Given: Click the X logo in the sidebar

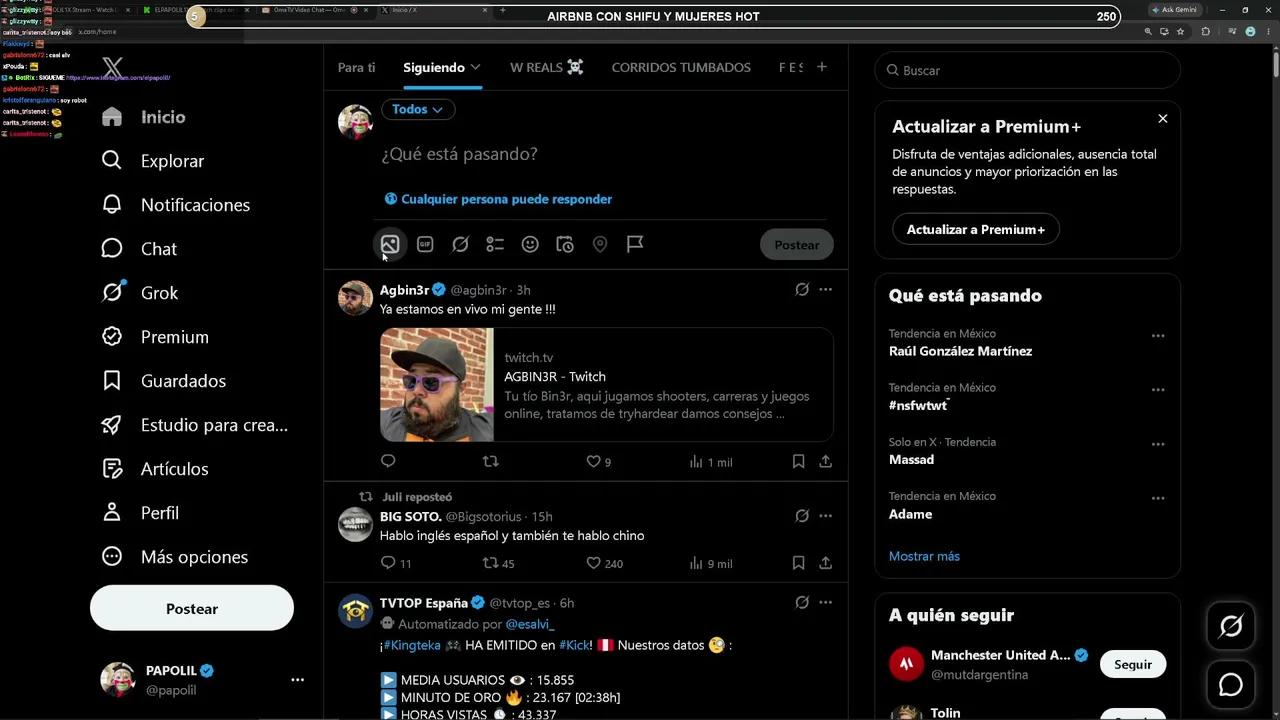Looking at the screenshot, I should [x=112, y=68].
